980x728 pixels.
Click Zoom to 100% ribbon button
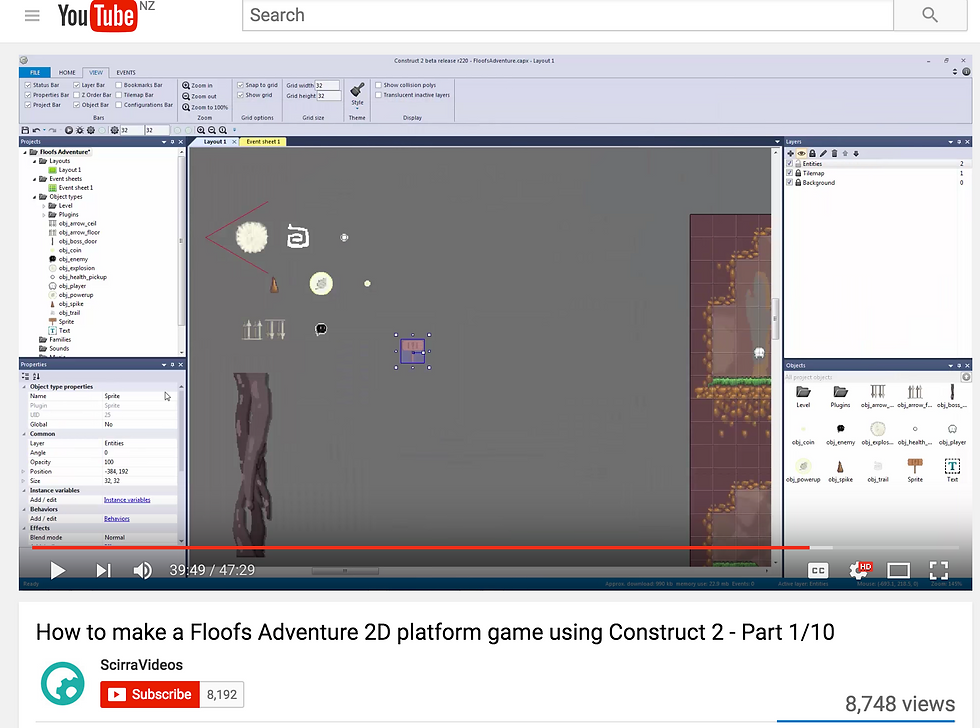[x=205, y=107]
